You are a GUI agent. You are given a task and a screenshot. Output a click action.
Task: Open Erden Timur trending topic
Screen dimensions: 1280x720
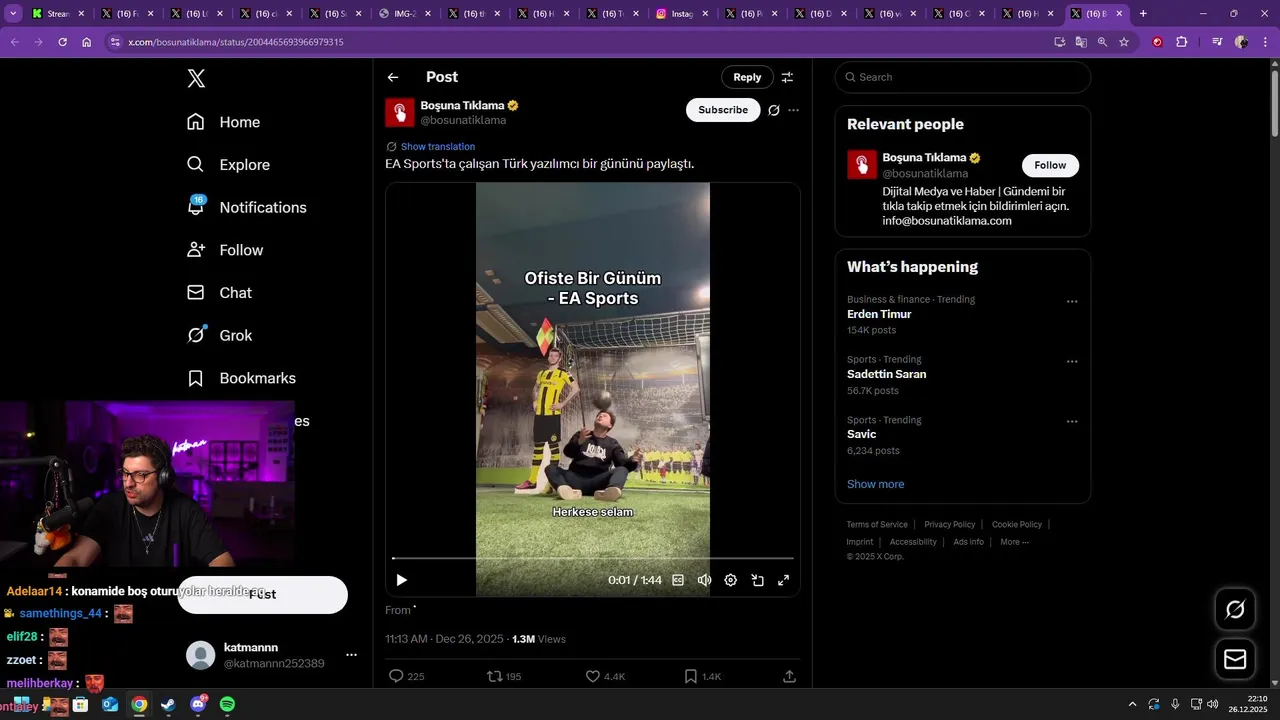pos(879,314)
